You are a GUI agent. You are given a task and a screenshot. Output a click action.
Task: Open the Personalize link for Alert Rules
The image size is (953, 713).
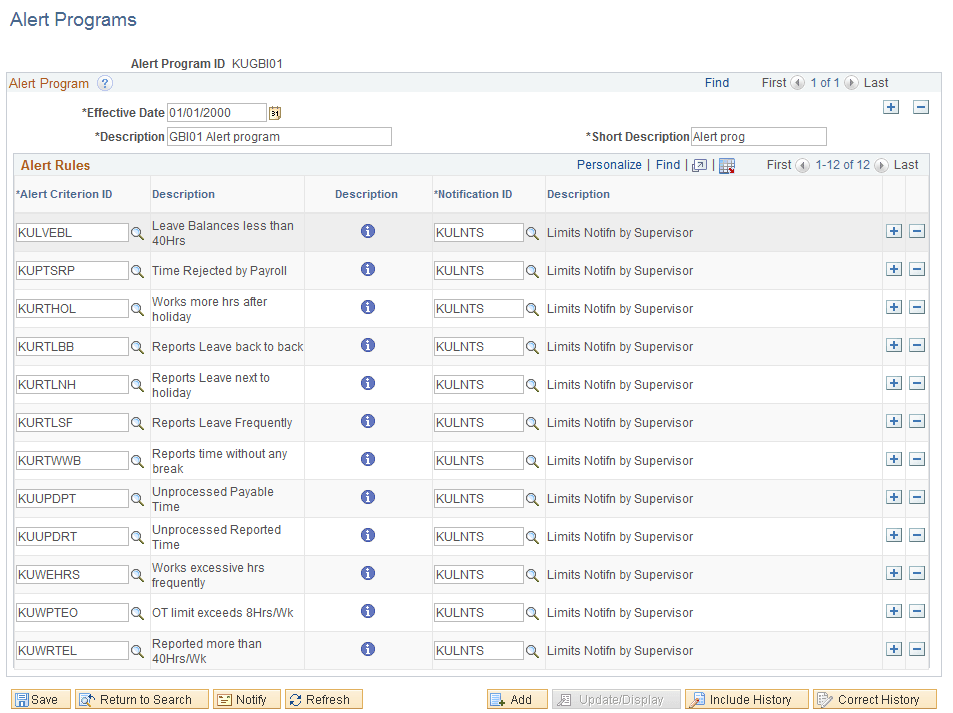tap(609, 164)
